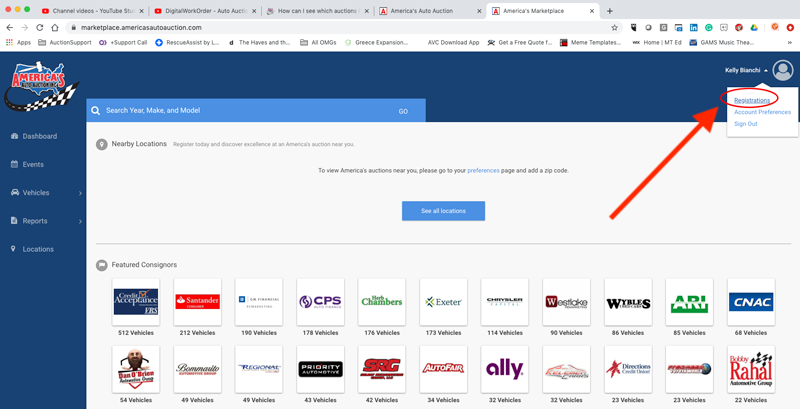Click the America's Auto Auction logo

(x=41, y=86)
